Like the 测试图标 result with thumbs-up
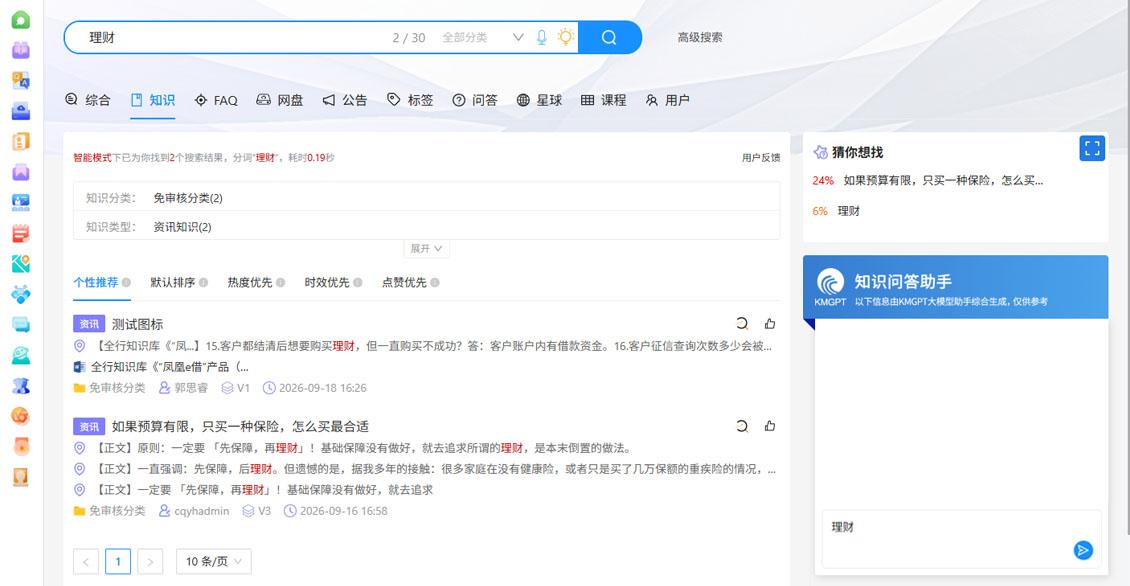This screenshot has height=586, width=1130. tap(770, 324)
